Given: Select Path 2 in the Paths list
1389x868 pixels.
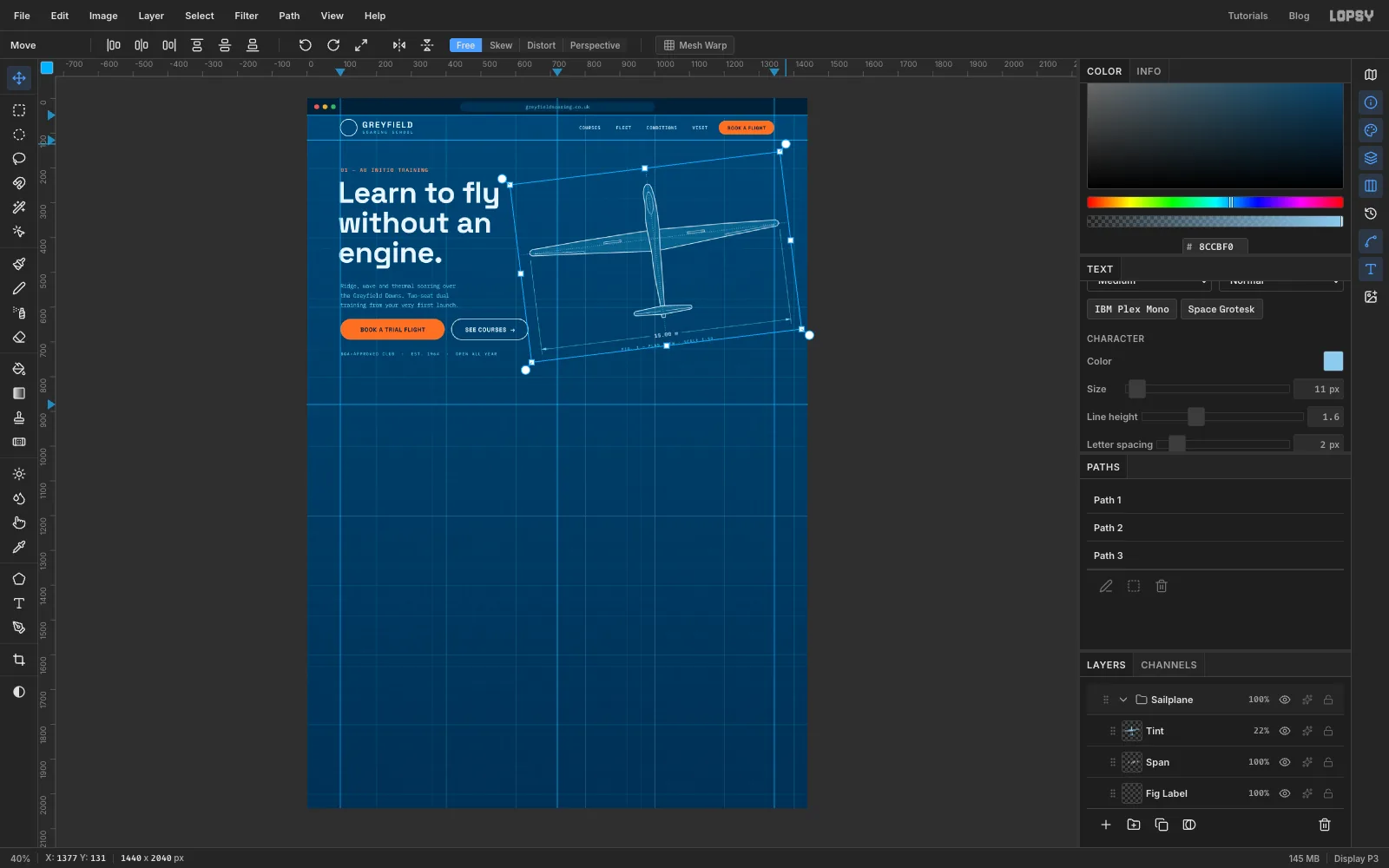Looking at the screenshot, I should click(1215, 528).
